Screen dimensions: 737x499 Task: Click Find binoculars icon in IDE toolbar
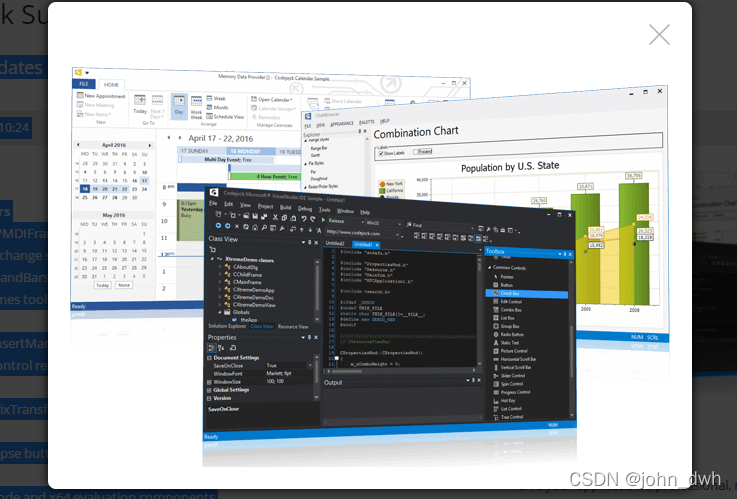(408, 225)
